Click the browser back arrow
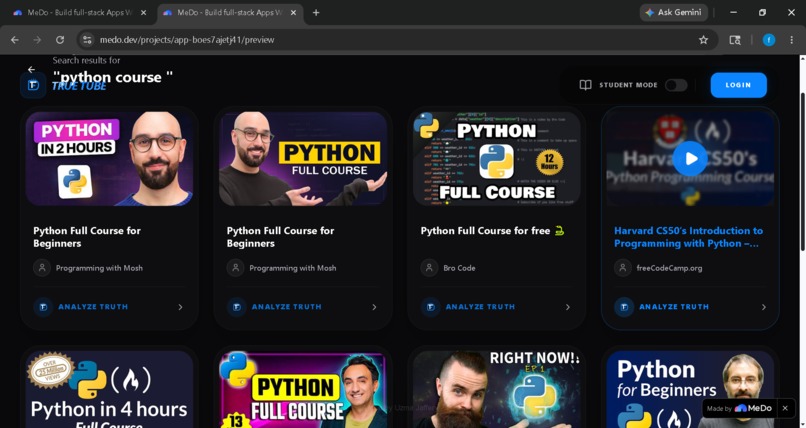Viewport: 806px width, 428px height. pos(15,40)
